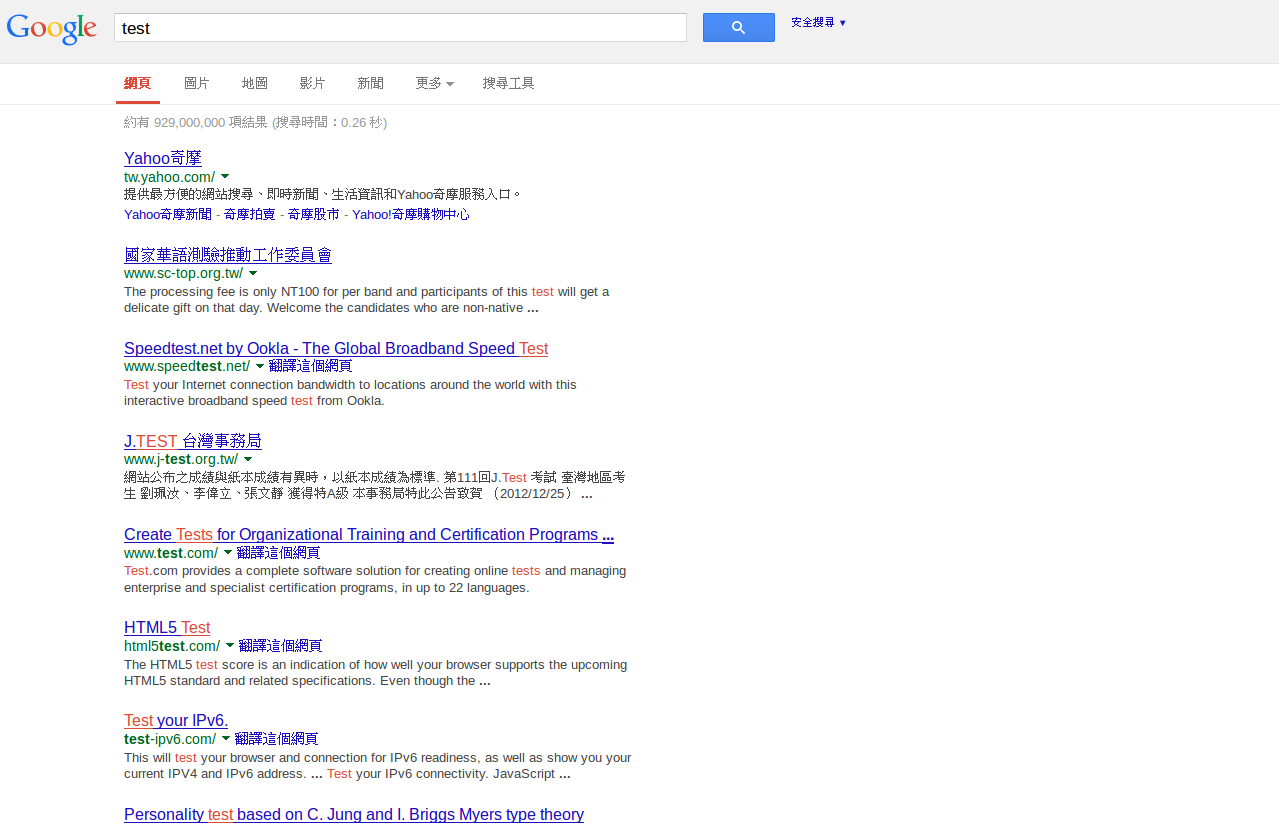
Task: Click the Google logo
Action: (x=52, y=27)
